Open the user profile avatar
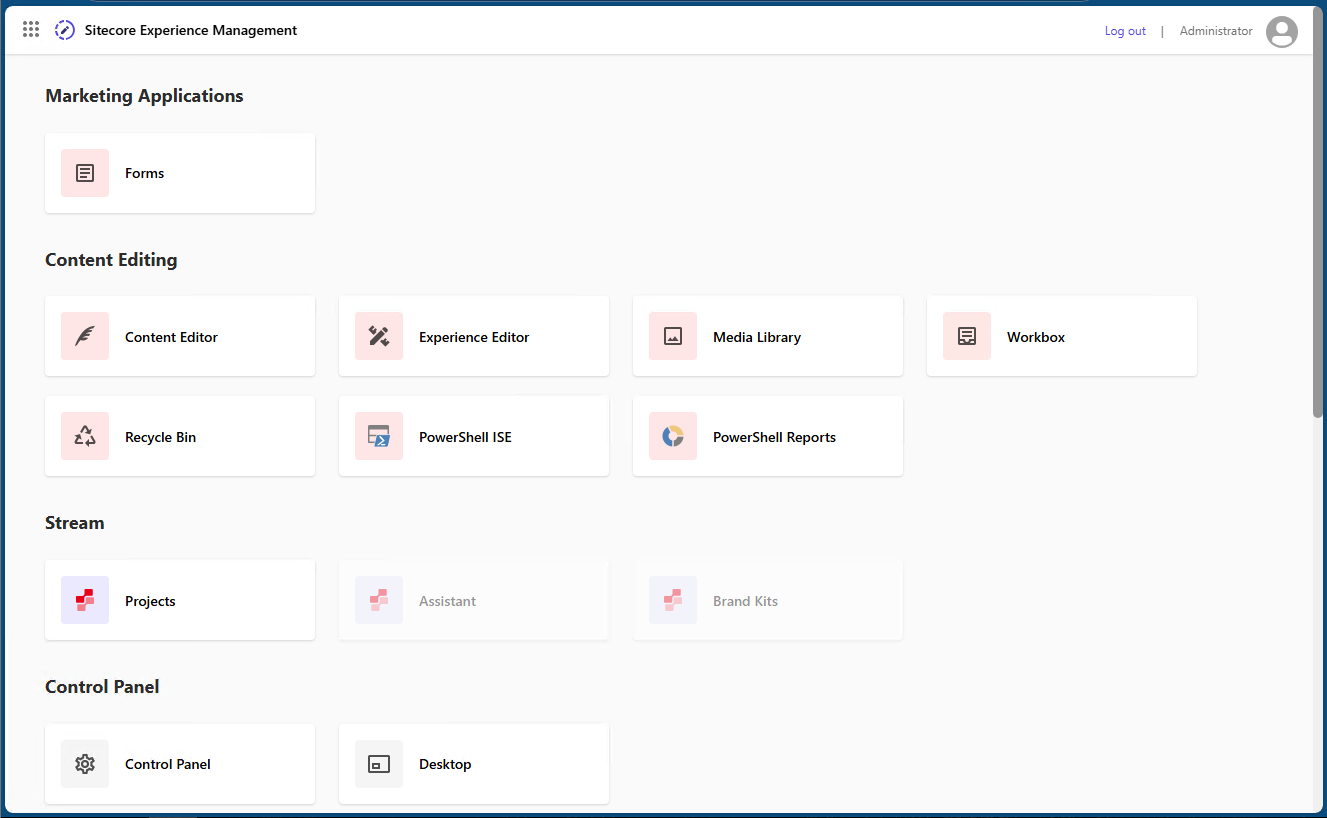This screenshot has height=818, width=1327. tap(1282, 31)
